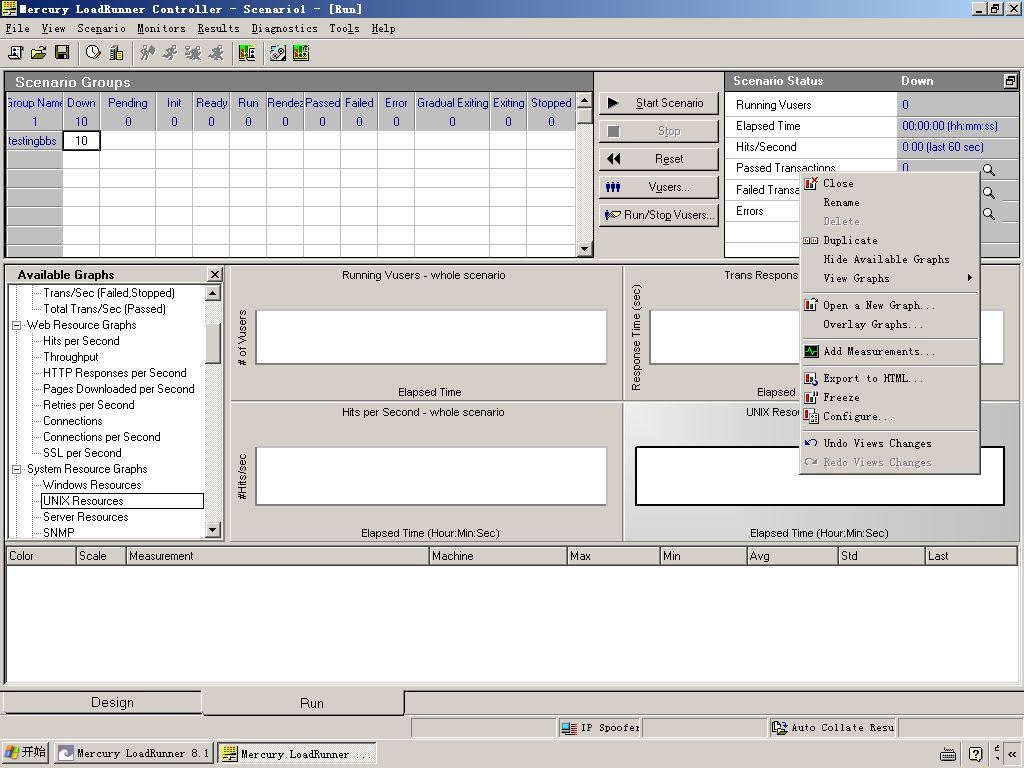Image resolution: width=1024 pixels, height=768 pixels.
Task: Click the Open Scenario folder icon
Action: [x=39, y=53]
